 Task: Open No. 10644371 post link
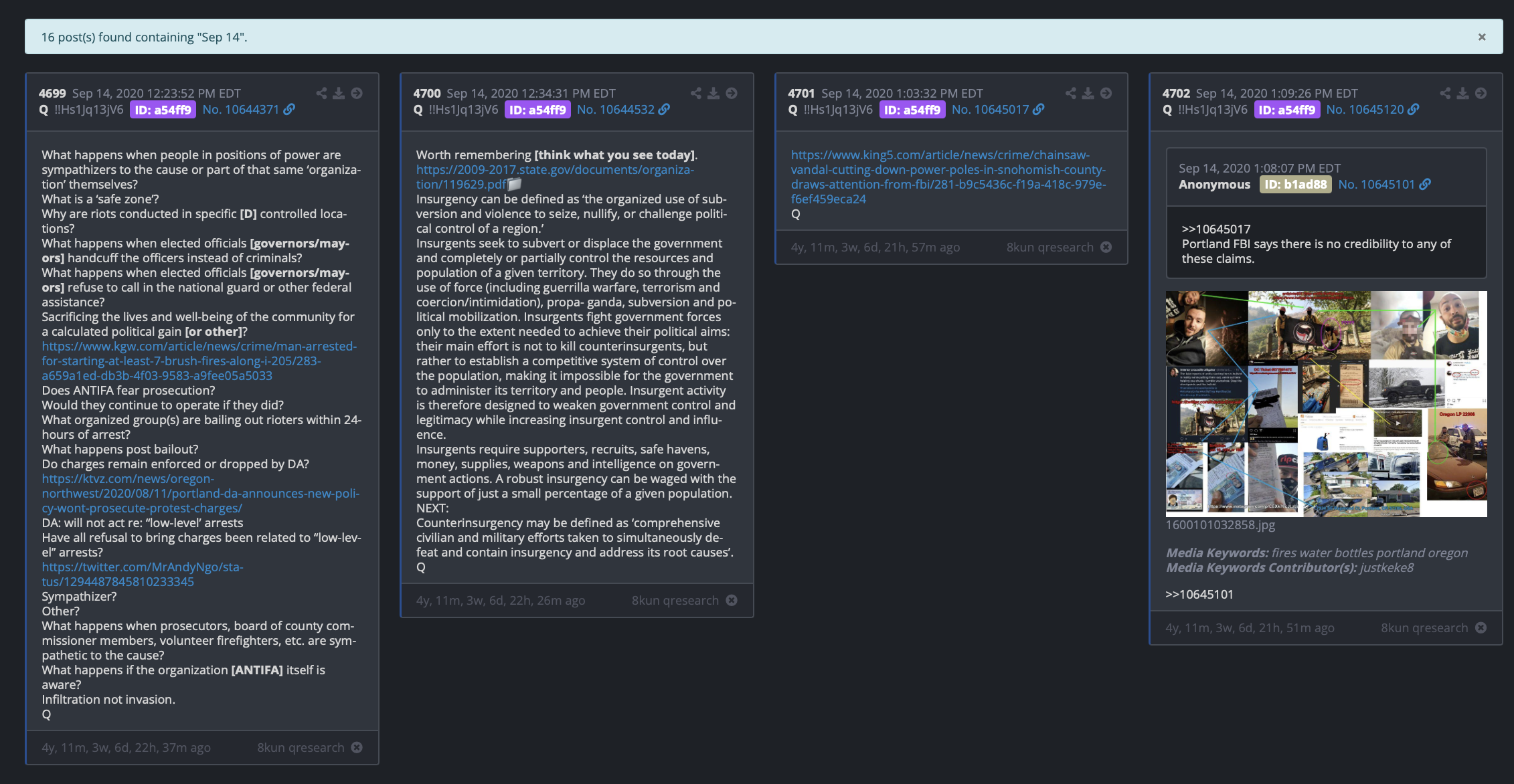pyautogui.click(x=241, y=110)
